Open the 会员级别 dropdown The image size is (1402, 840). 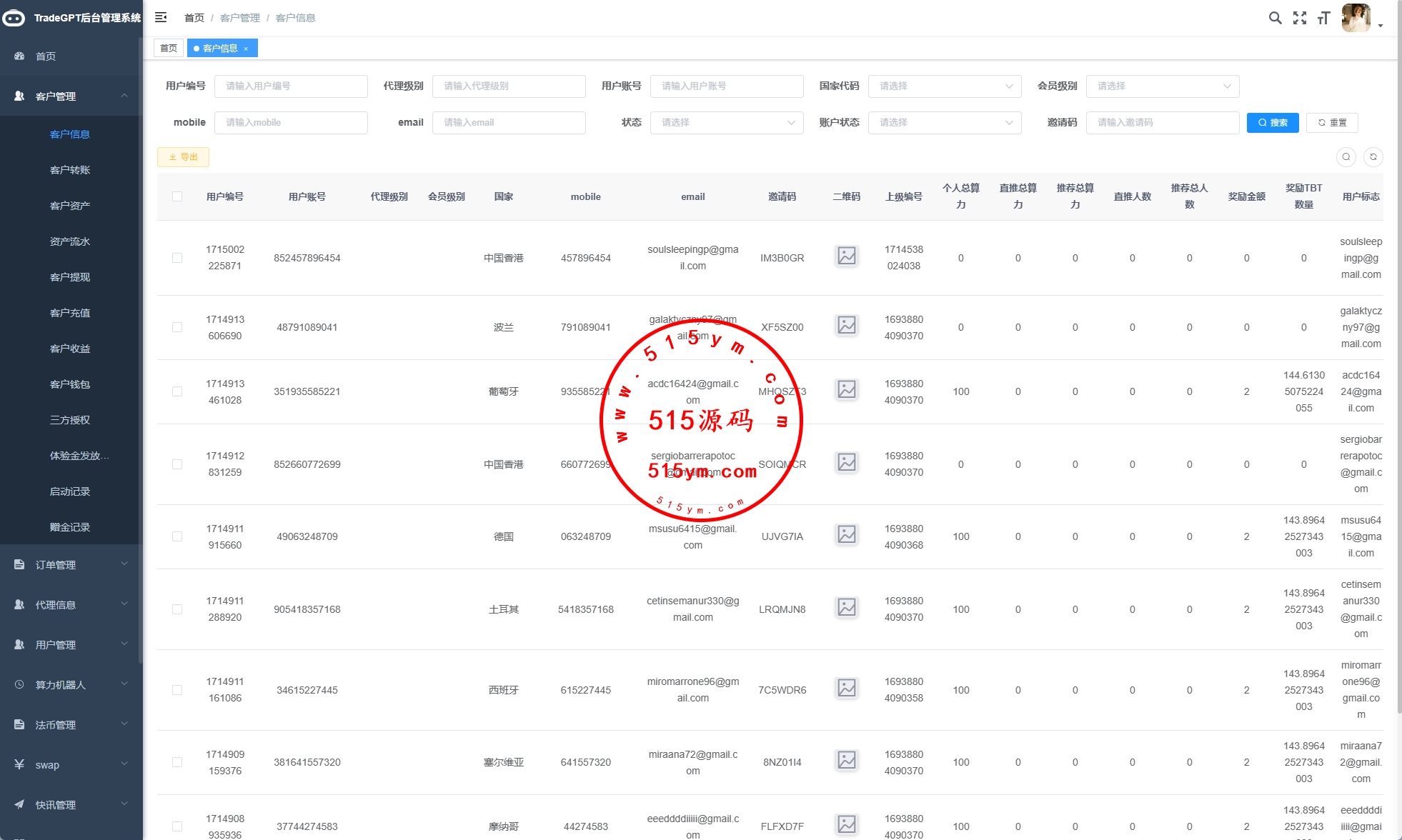[1162, 86]
